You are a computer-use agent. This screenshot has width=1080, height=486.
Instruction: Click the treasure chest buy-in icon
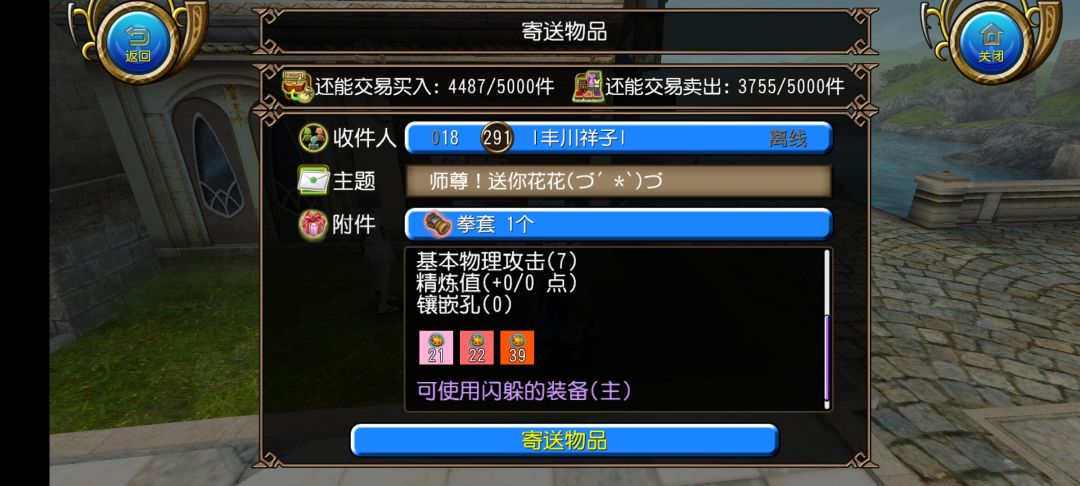(298, 86)
